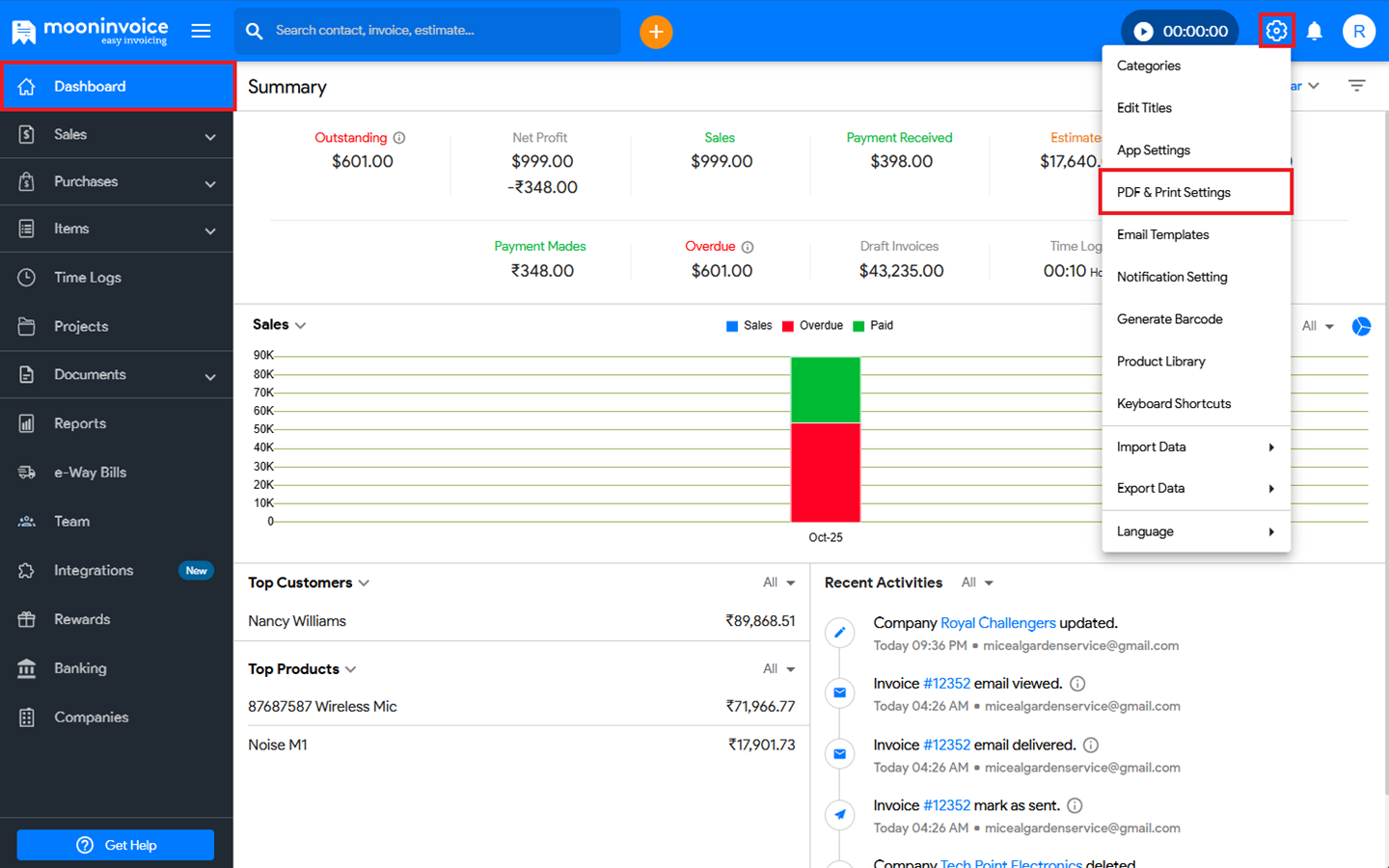Image resolution: width=1389 pixels, height=868 pixels.
Task: Open the summary filter icon
Action: (1356, 86)
